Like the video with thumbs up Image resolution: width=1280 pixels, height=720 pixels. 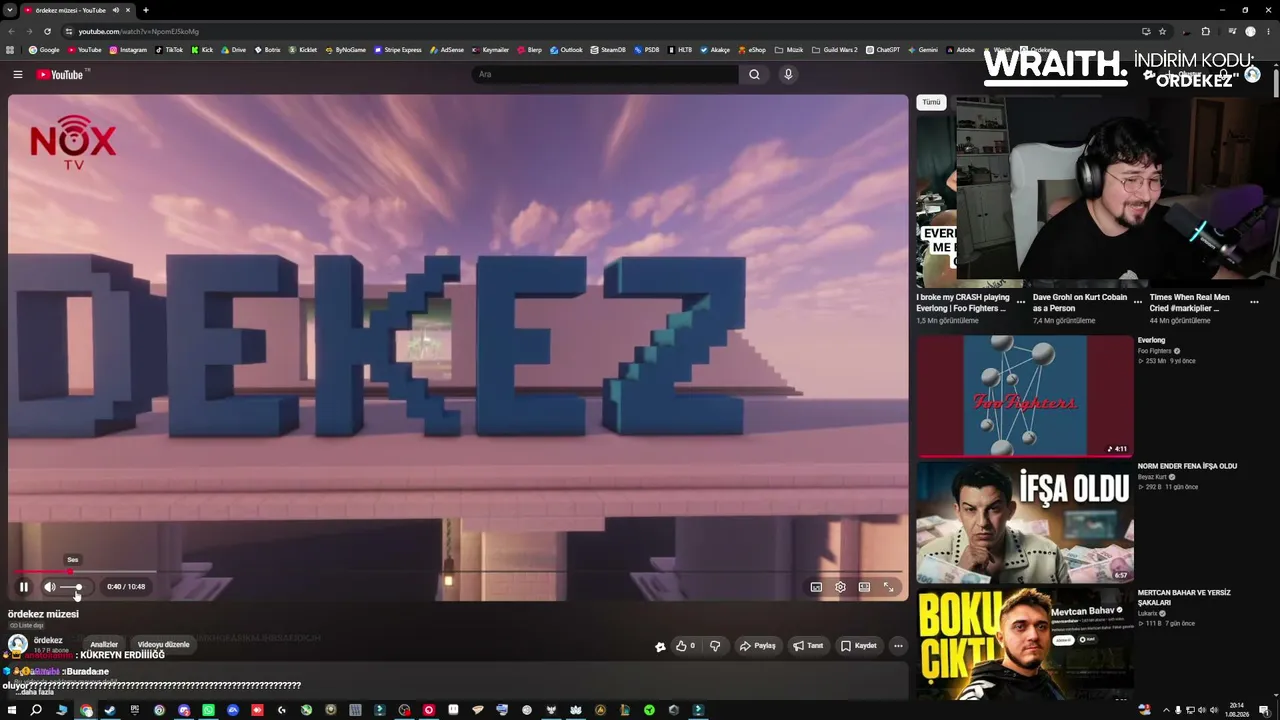click(x=685, y=646)
